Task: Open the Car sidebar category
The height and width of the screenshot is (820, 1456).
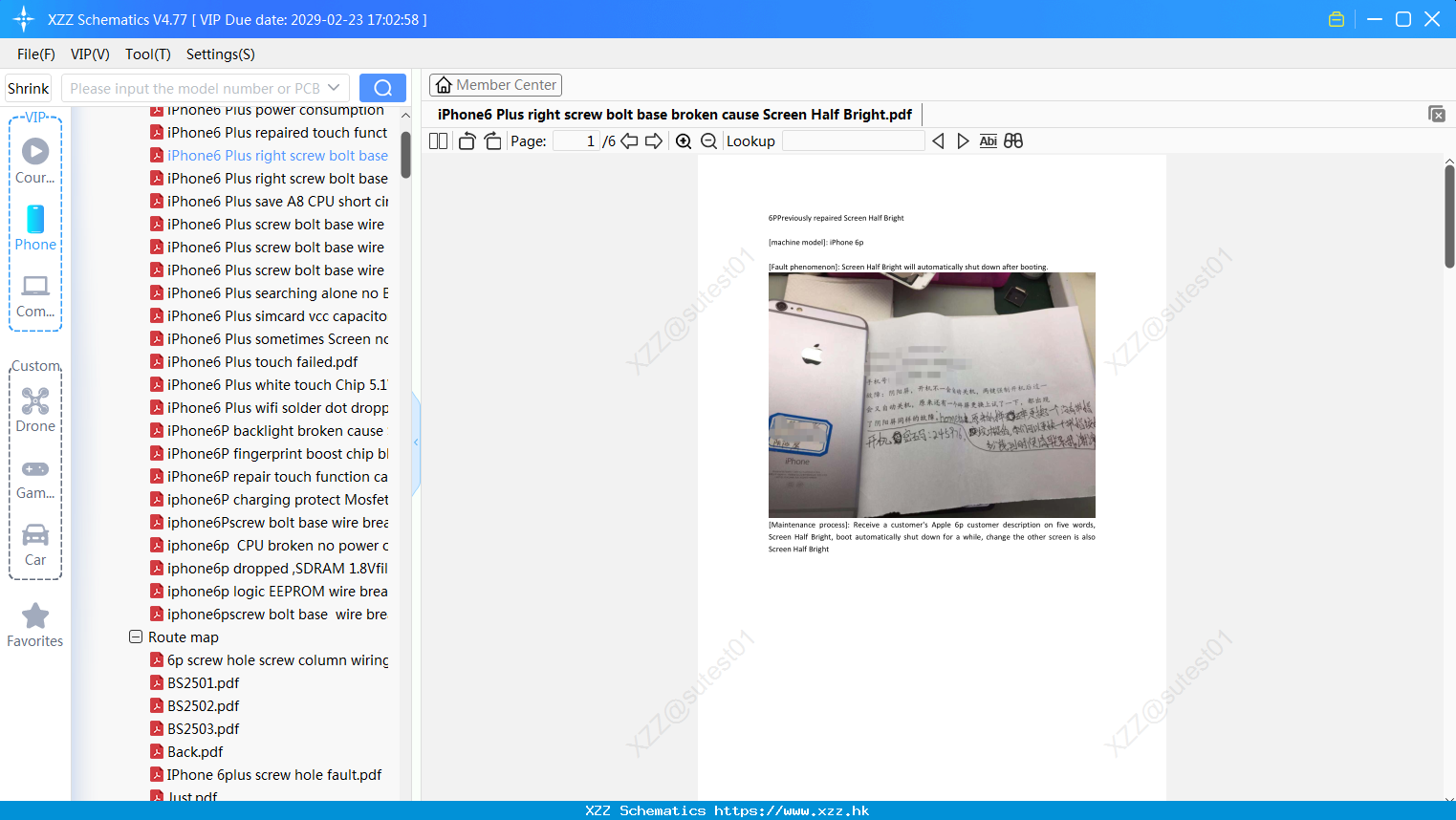Action: [35, 544]
